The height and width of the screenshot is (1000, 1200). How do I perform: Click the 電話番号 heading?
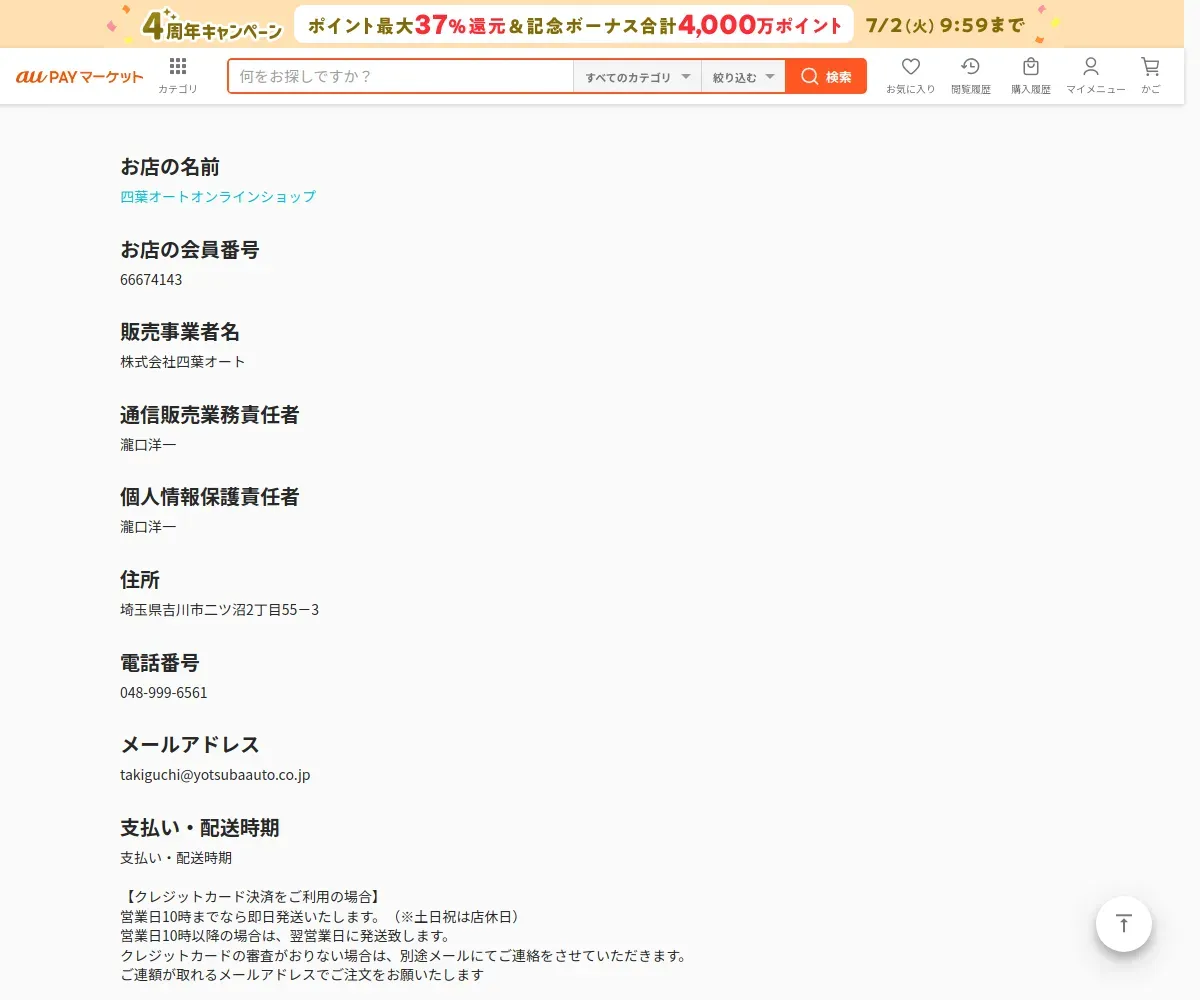[160, 662]
